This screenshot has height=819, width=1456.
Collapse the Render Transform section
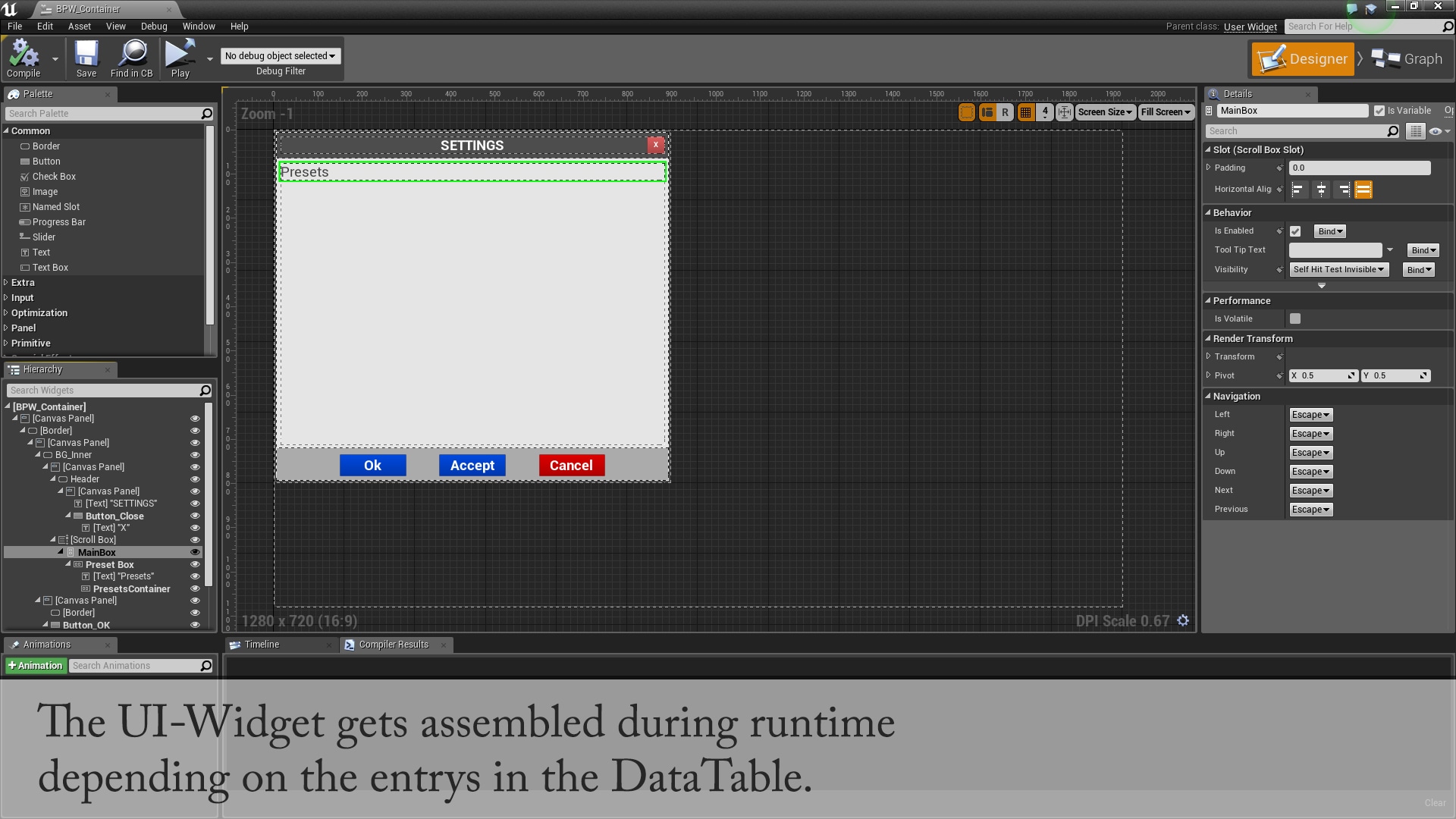pyautogui.click(x=1209, y=338)
